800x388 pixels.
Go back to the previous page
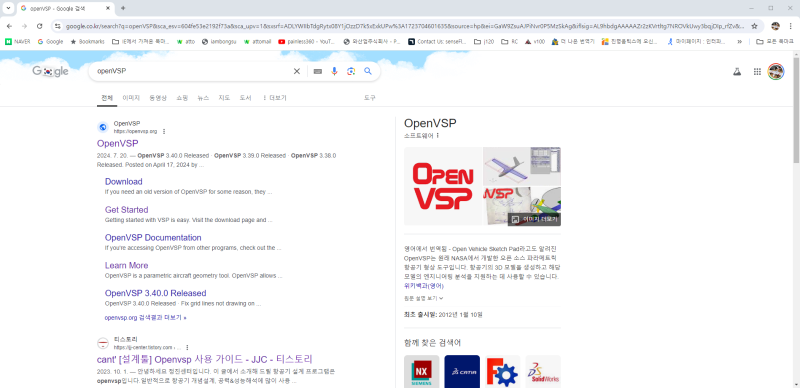(x=10, y=26)
